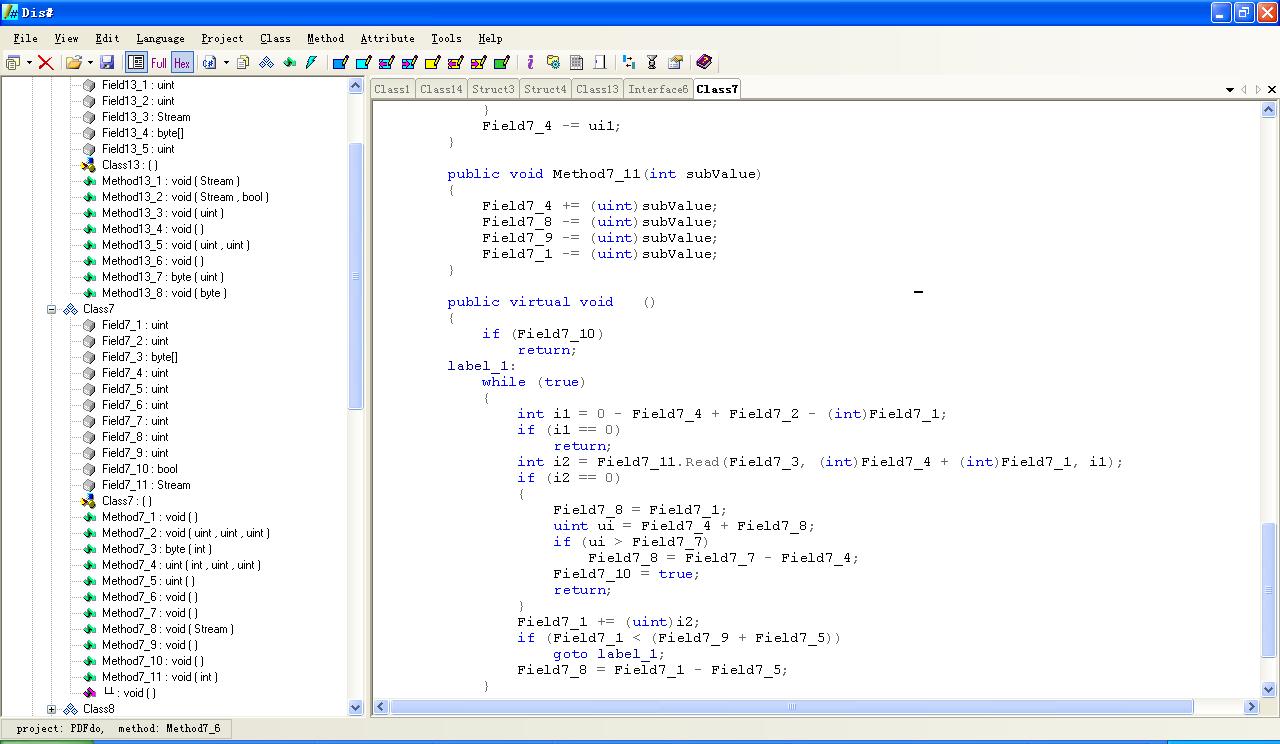Click the cyan box pencil icon
The width and height of the screenshot is (1280, 744).
(x=363, y=63)
